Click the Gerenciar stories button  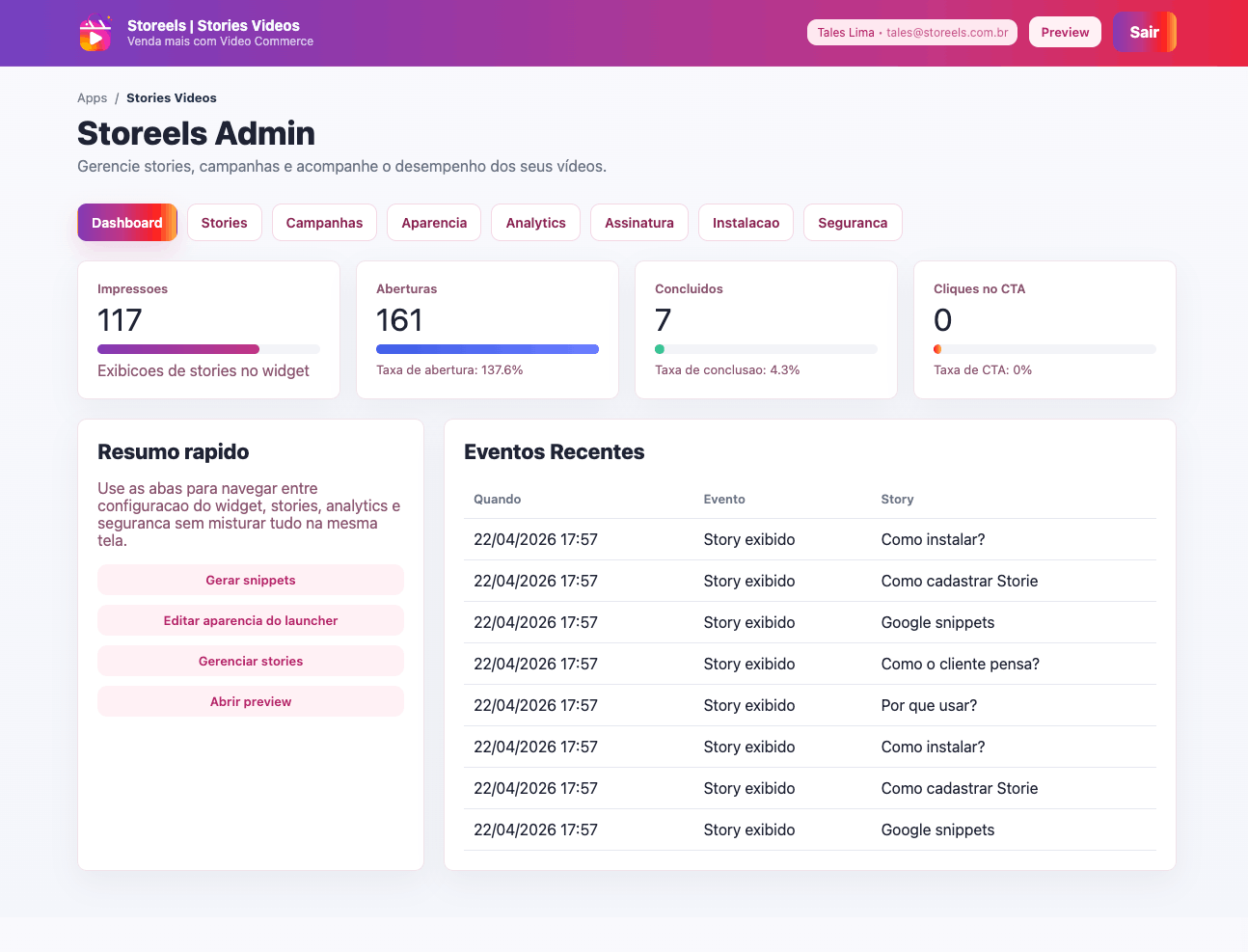tap(251, 662)
